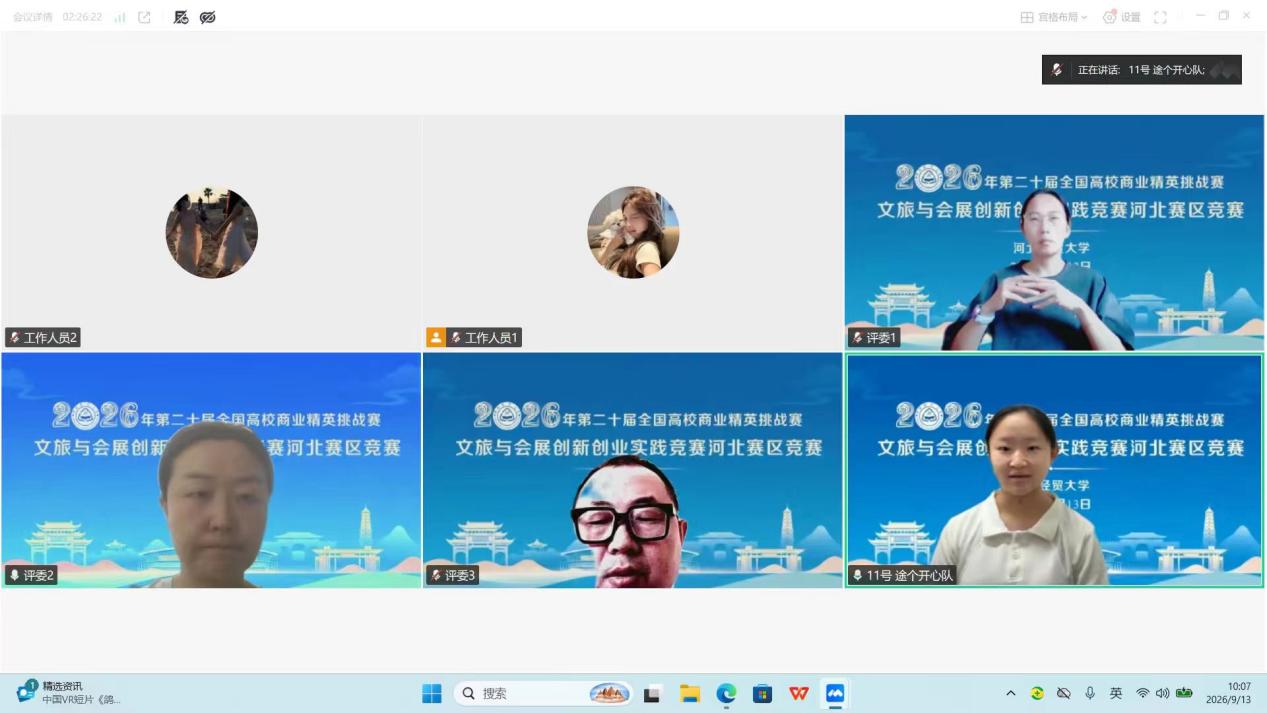Screen dimensions: 1267x713
Task: Open the 宫格布局 layout dropdown
Action: pyautogui.click(x=1054, y=17)
